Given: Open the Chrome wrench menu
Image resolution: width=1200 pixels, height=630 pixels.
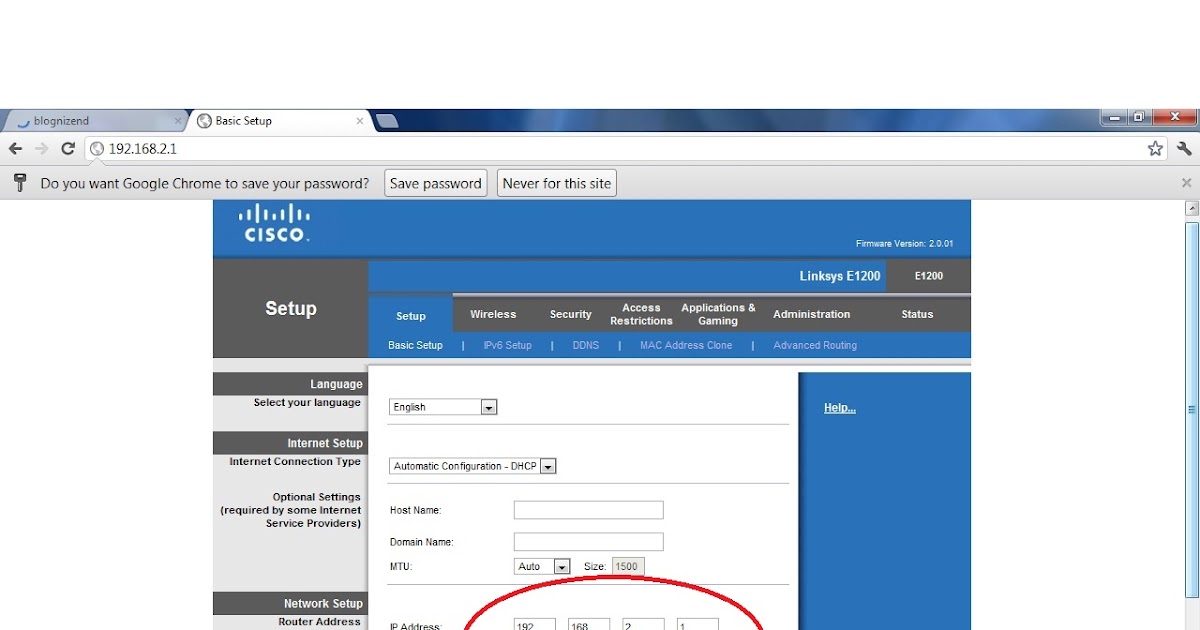Looking at the screenshot, I should 1184,149.
